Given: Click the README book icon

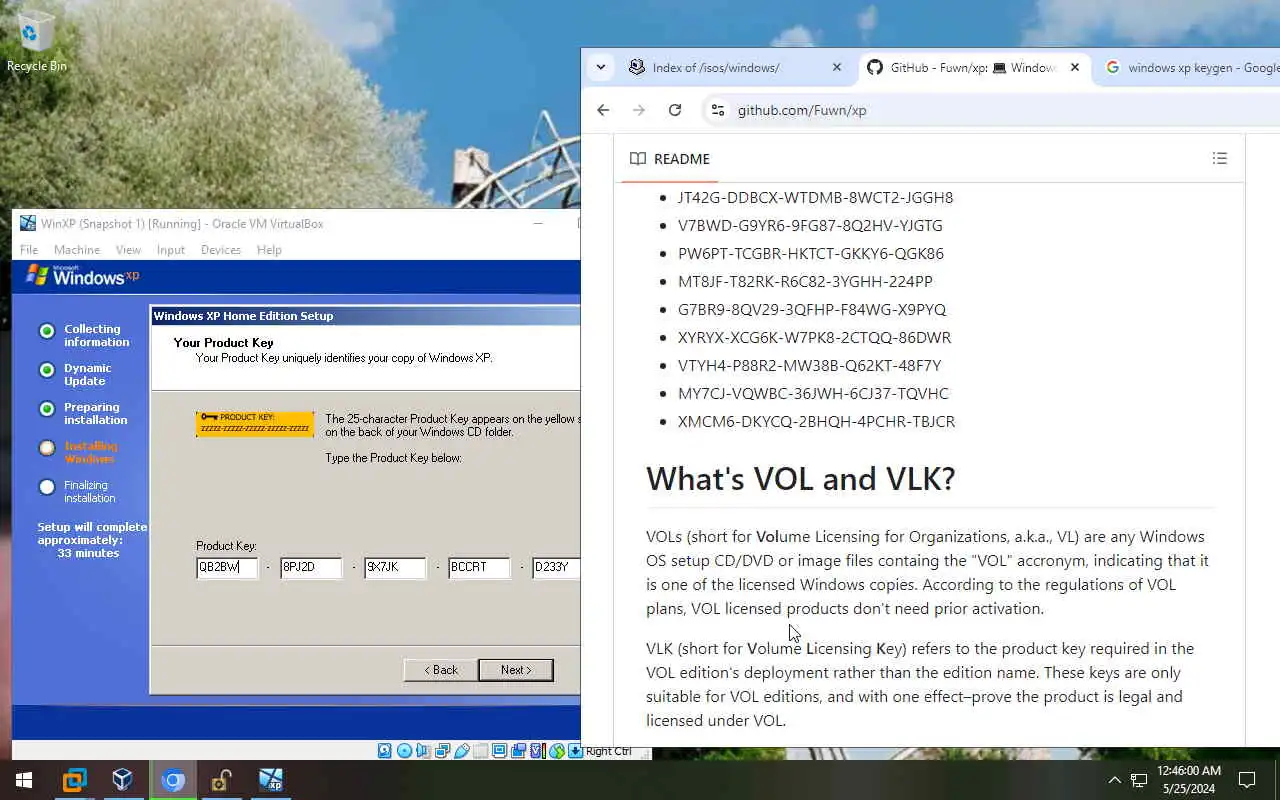Looking at the screenshot, I should [638, 159].
